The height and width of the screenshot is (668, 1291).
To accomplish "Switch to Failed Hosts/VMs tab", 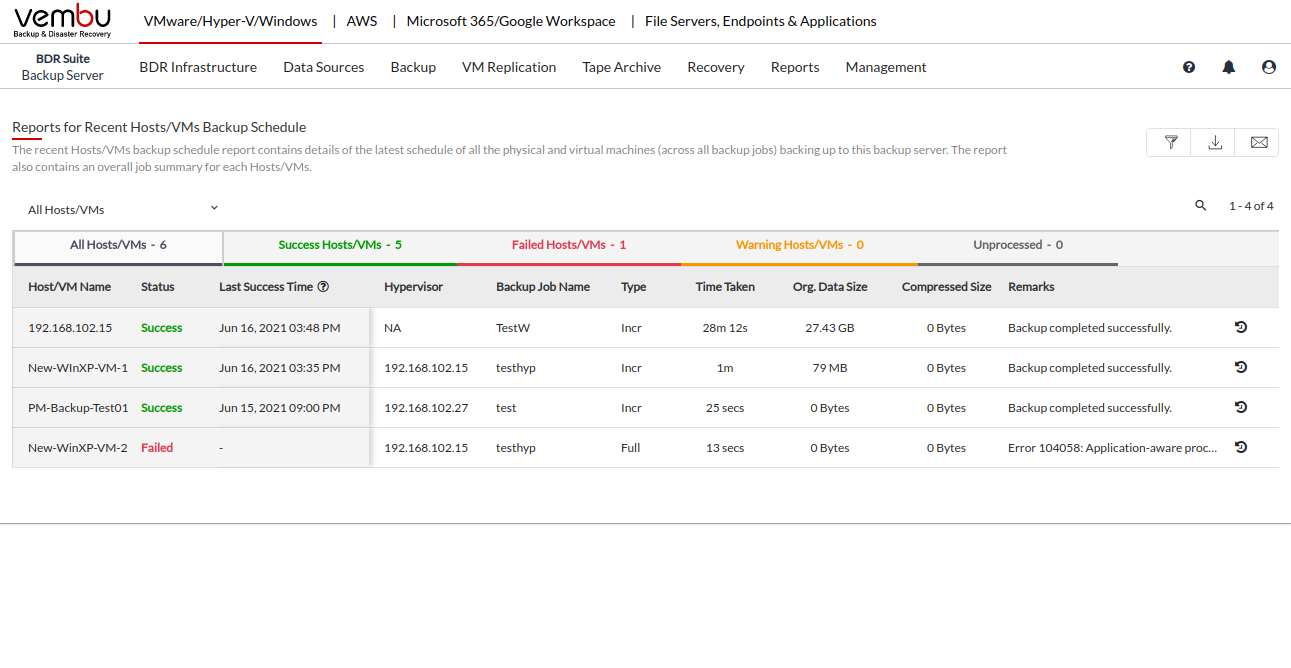I will click(568, 245).
